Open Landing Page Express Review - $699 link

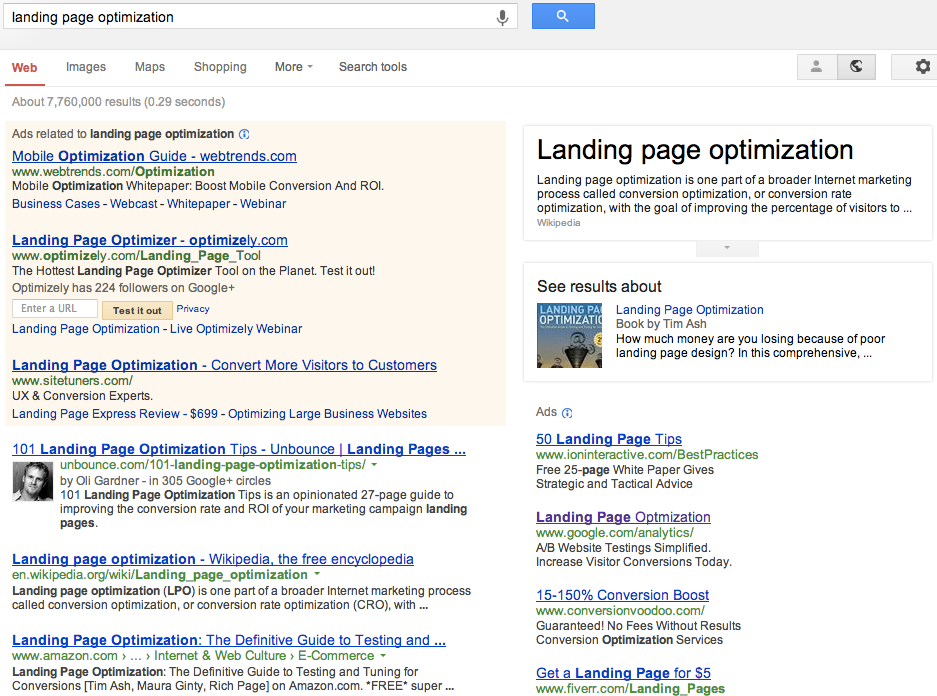[x=115, y=413]
